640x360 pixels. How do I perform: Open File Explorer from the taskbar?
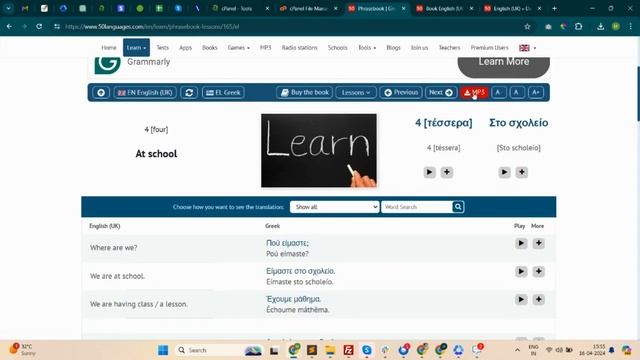pyautogui.click(x=330, y=350)
